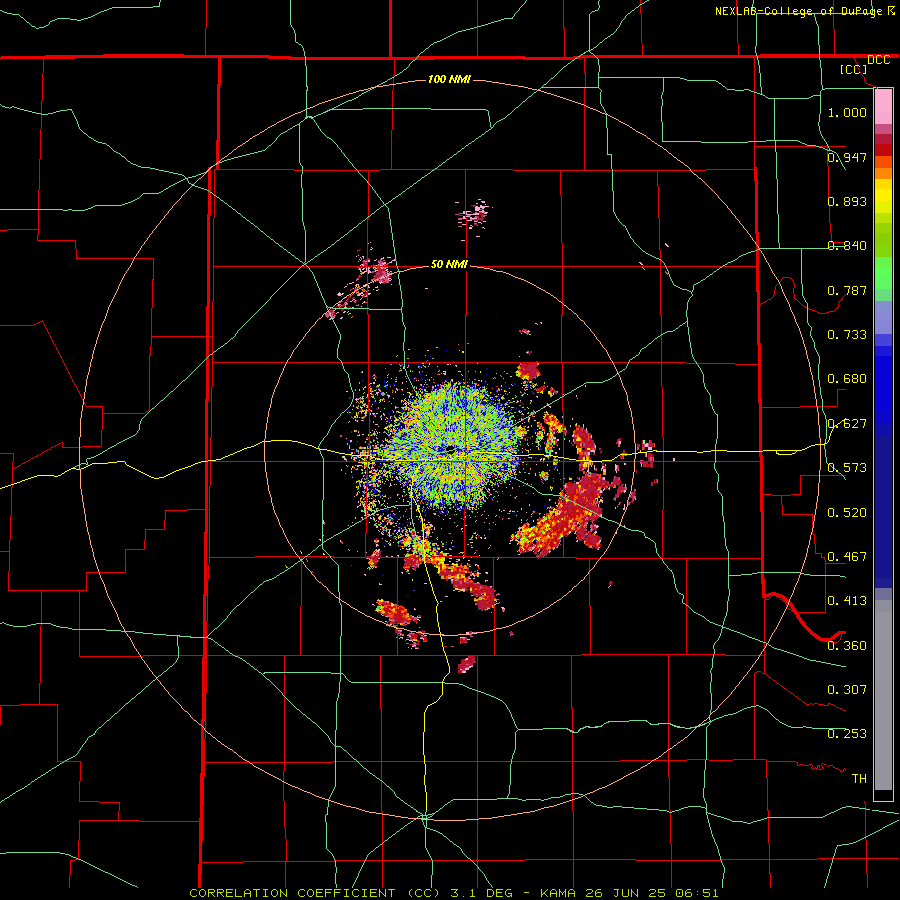Click the dark radar site center of the clutter
This screenshot has height=900, width=900.
point(450,449)
